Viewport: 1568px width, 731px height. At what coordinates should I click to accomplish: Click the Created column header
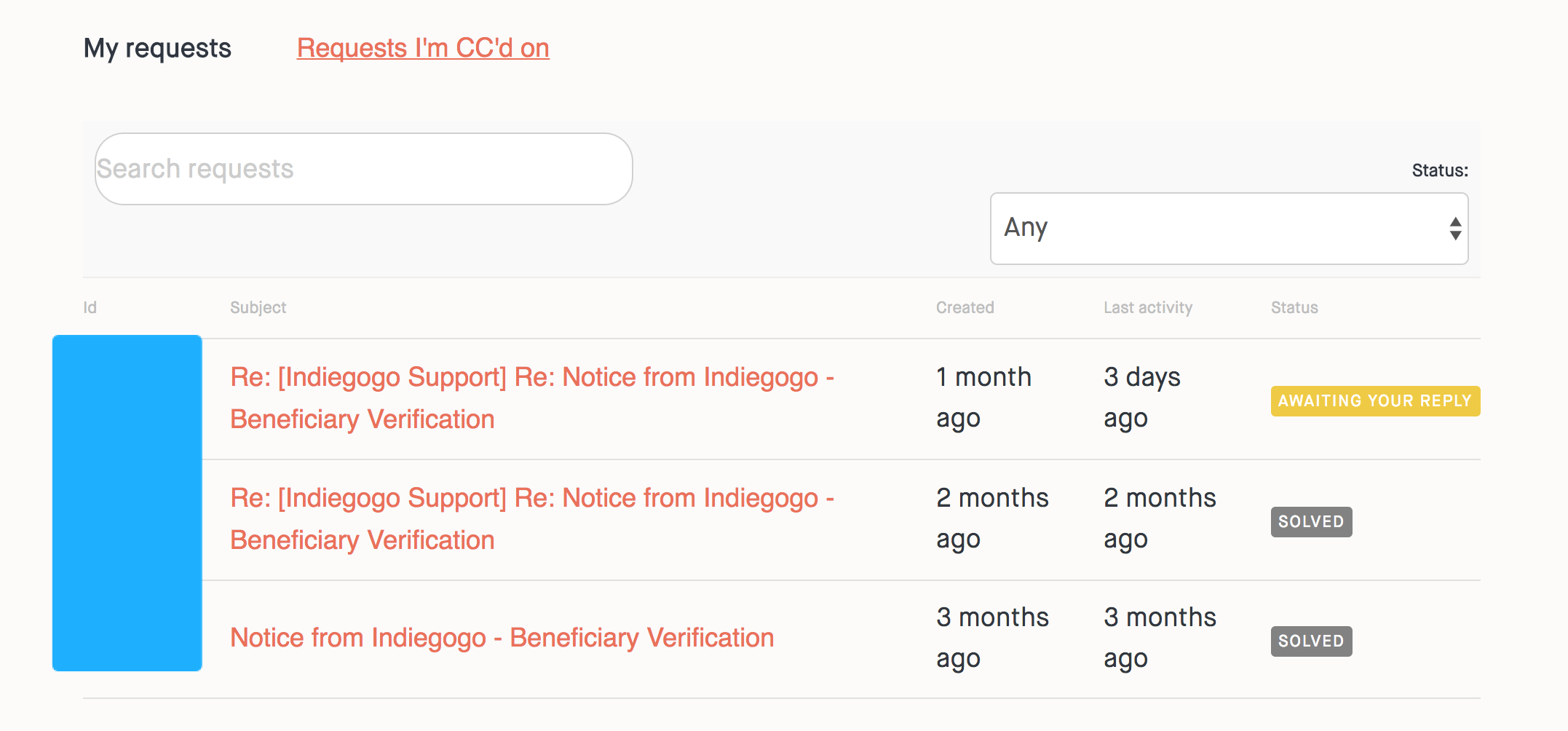pos(965,307)
